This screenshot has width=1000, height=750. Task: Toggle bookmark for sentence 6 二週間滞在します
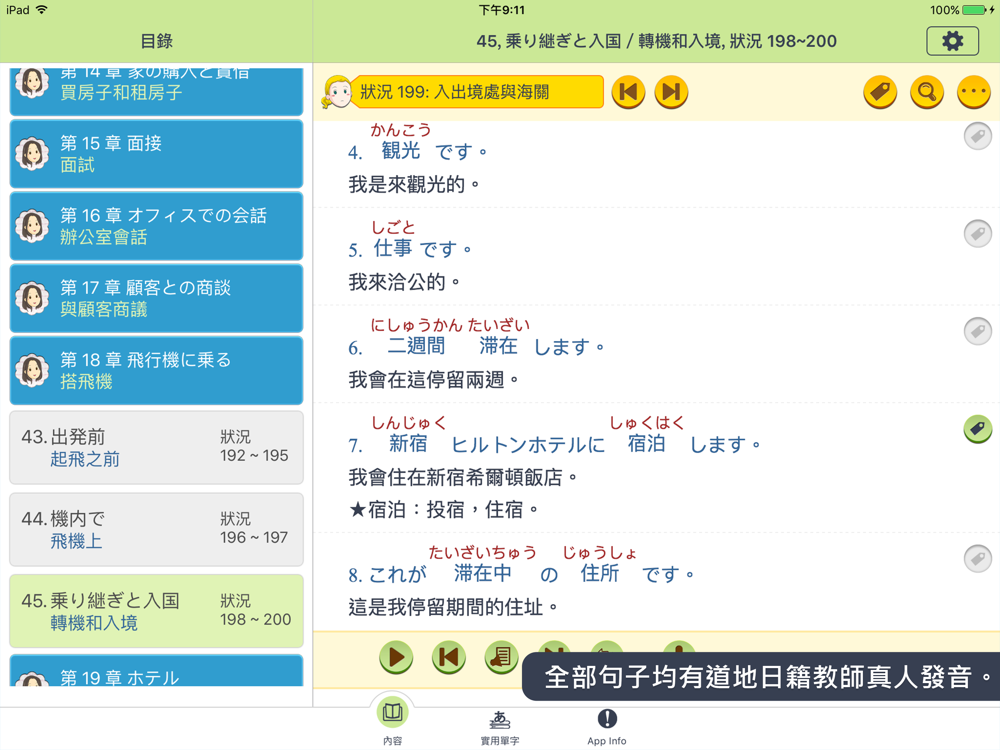(x=977, y=331)
